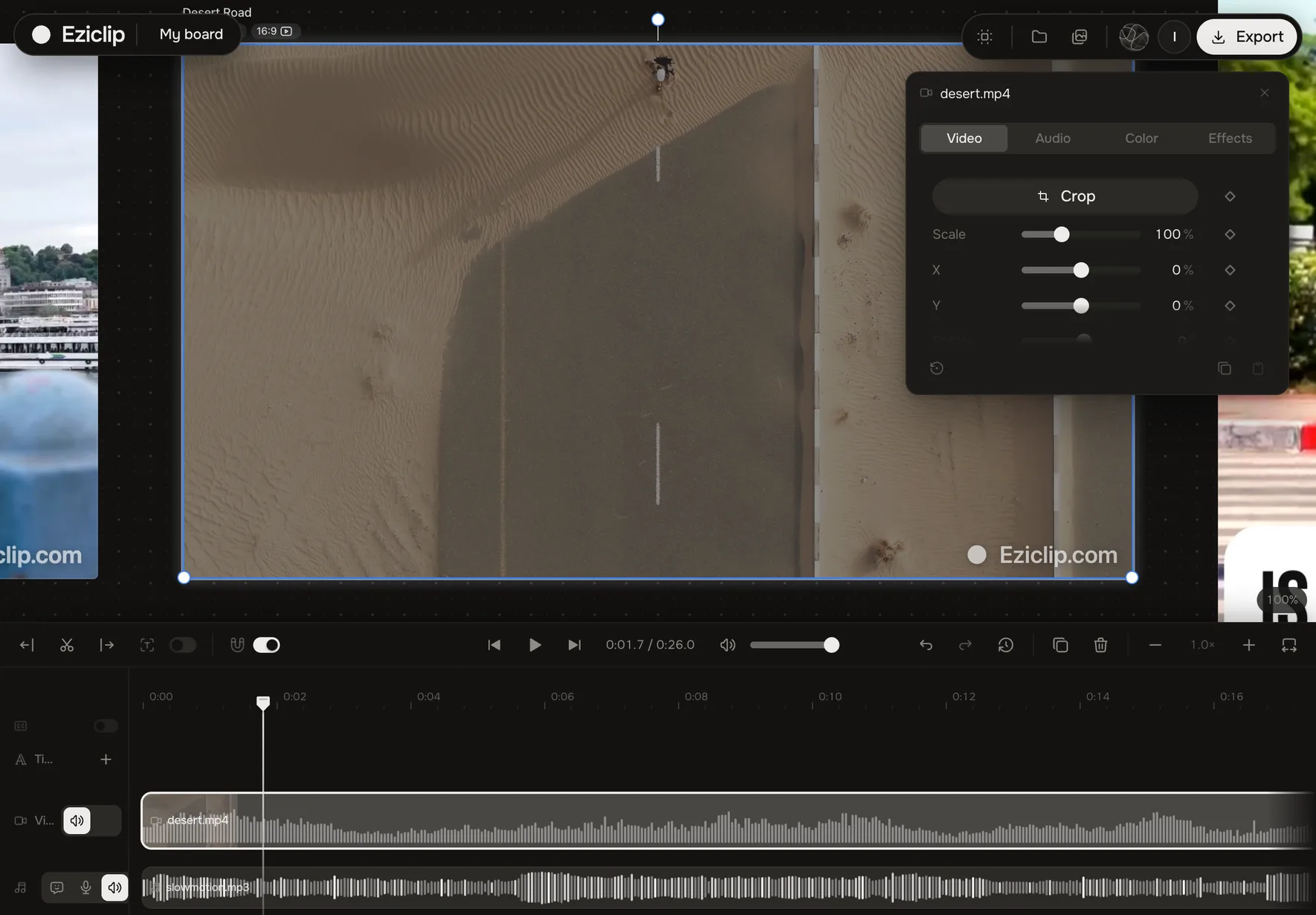Mute the video track audio
This screenshot has width=1316, height=915.
[x=77, y=821]
